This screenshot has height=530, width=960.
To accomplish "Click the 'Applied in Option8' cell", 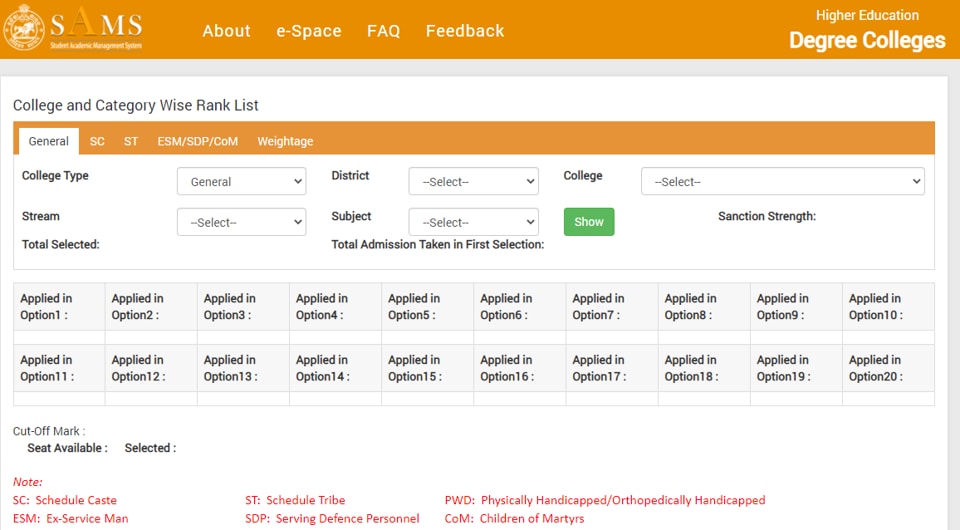I will click(x=704, y=307).
